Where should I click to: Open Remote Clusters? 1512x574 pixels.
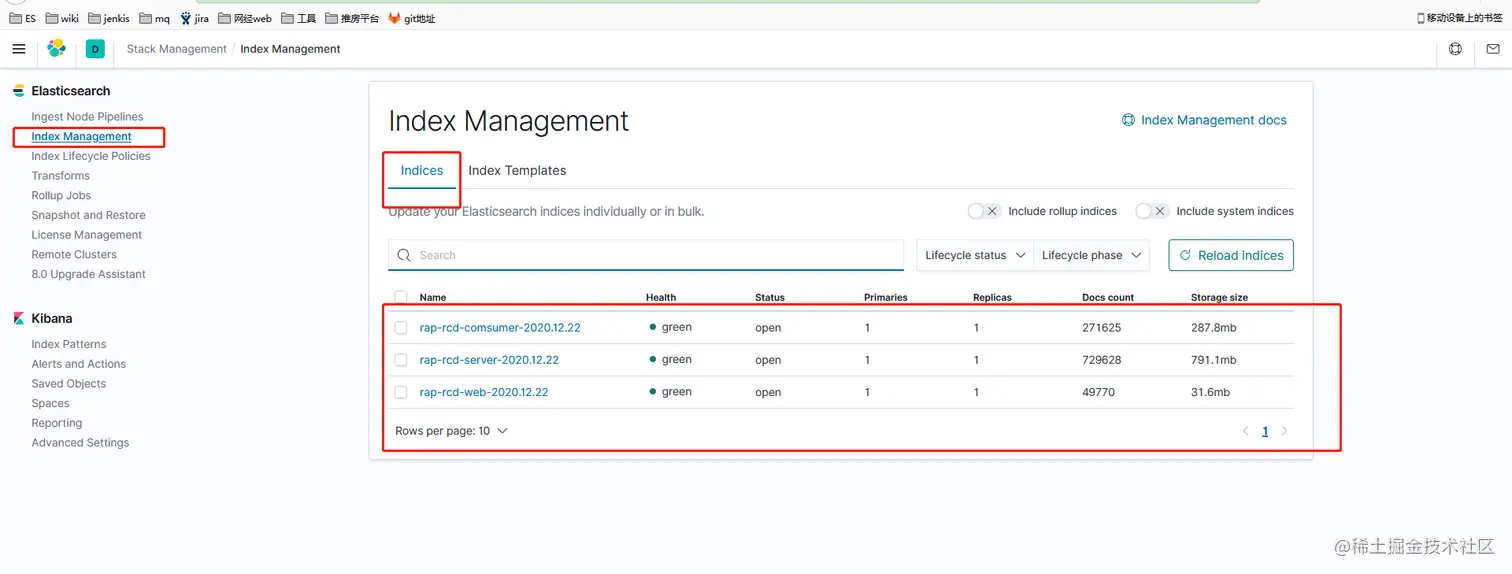tap(74, 254)
